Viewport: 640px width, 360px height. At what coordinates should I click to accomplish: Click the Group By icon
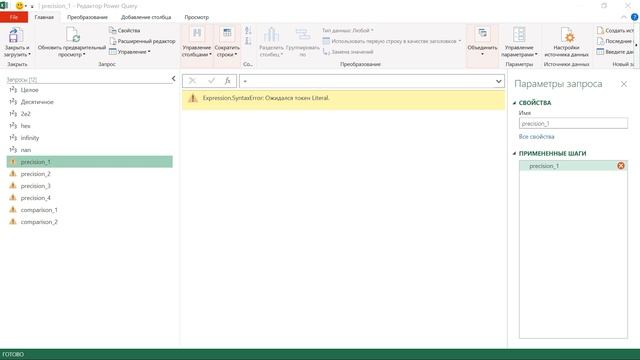click(x=303, y=35)
